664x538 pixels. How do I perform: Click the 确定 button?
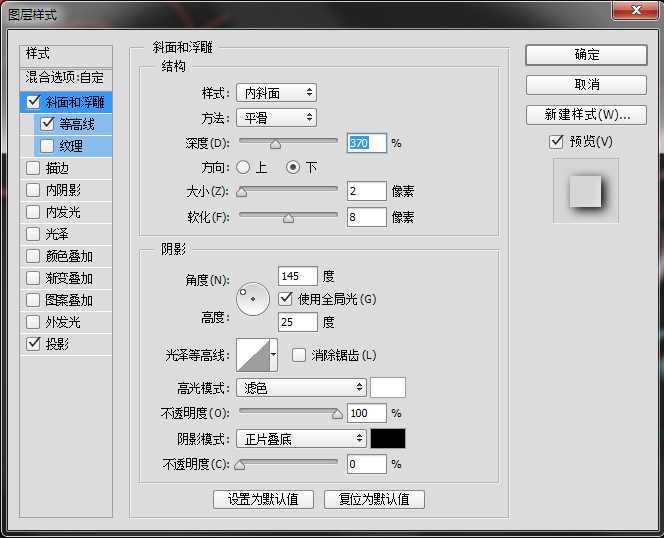coord(586,54)
